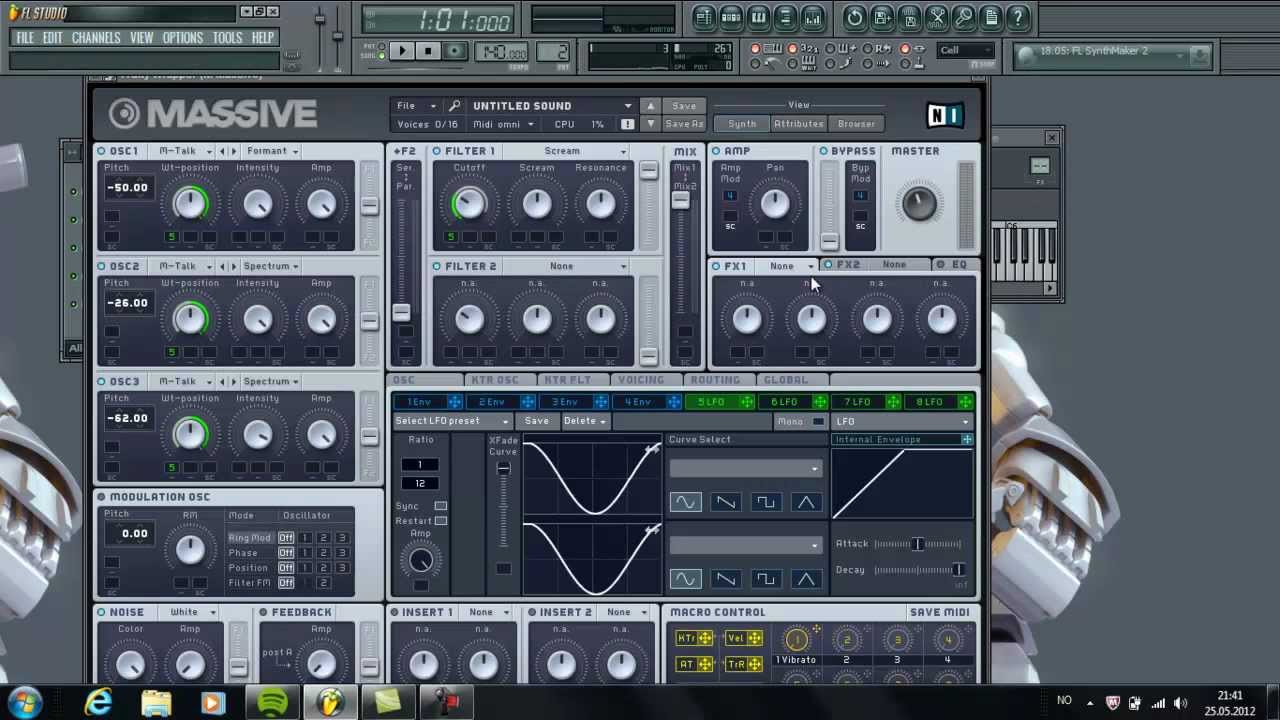Viewport: 1280px width, 720px height.
Task: Click the LFO preset Save button
Action: 537,421
